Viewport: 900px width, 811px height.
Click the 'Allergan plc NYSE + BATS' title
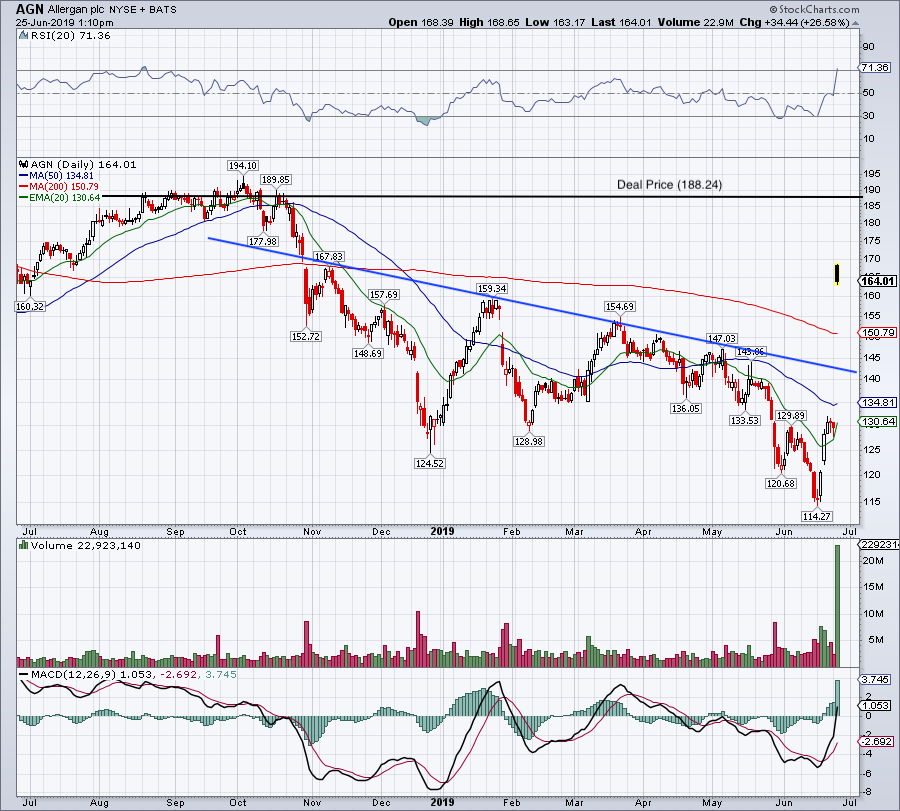click(x=112, y=10)
